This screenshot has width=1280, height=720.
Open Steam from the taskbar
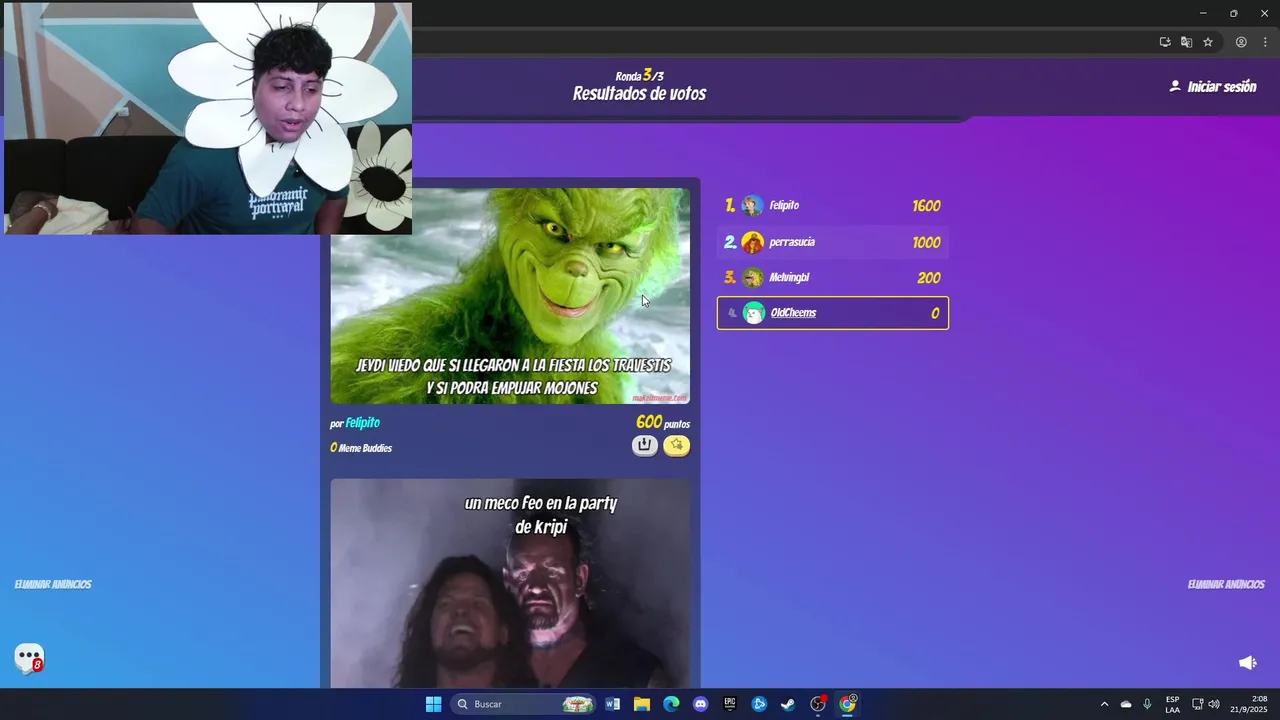pos(788,704)
